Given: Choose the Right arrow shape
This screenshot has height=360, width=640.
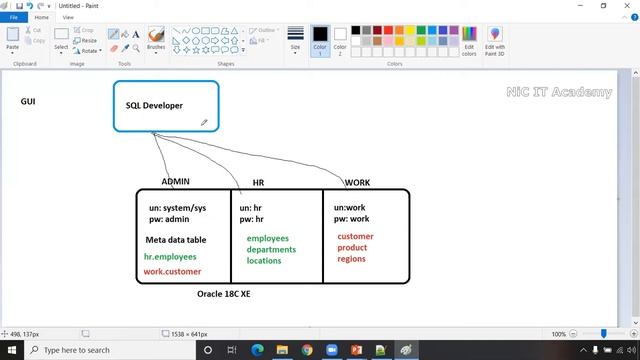Looking at the screenshot, I should (x=215, y=40).
